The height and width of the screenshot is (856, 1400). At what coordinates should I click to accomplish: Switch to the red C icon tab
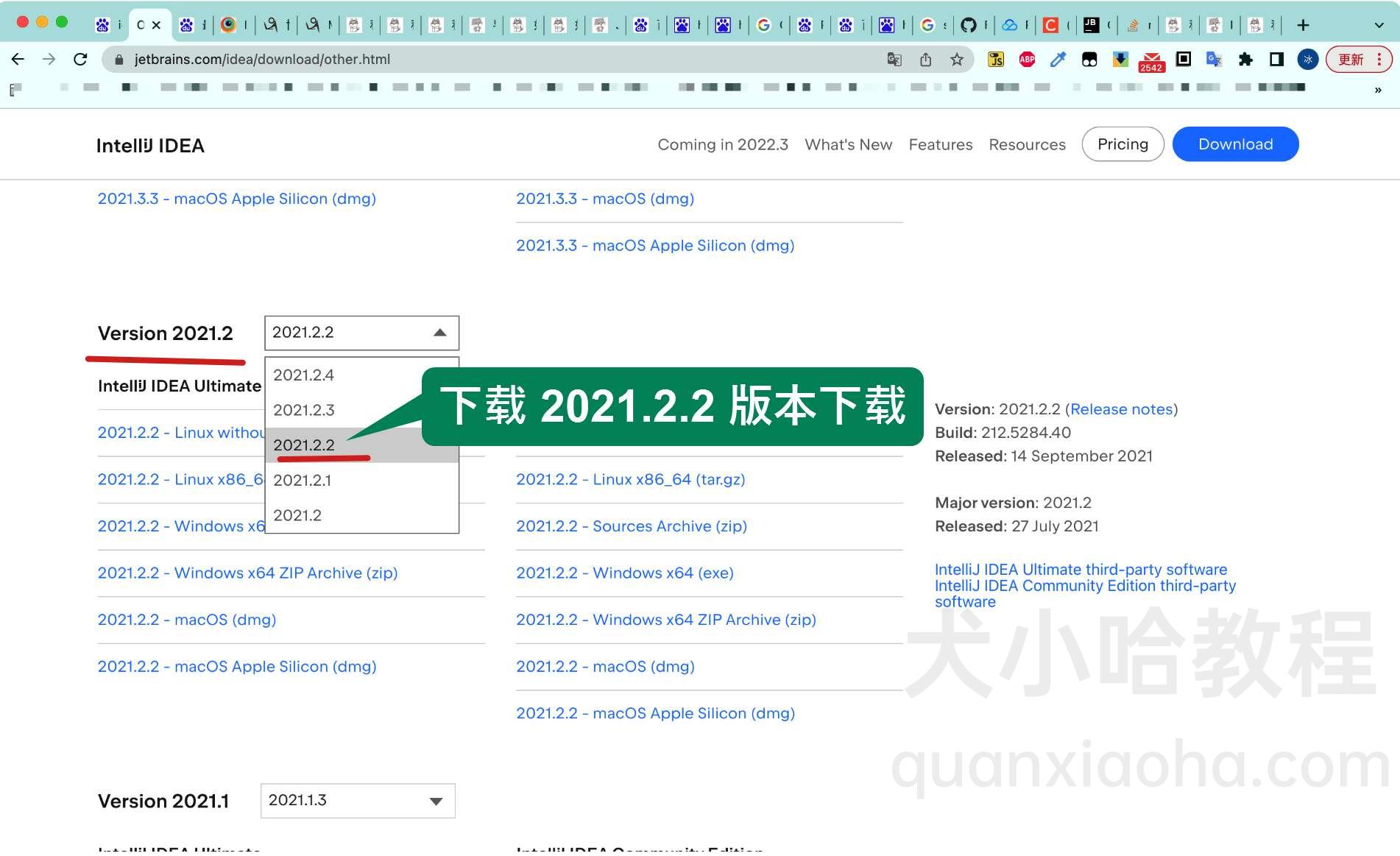pos(1056,25)
